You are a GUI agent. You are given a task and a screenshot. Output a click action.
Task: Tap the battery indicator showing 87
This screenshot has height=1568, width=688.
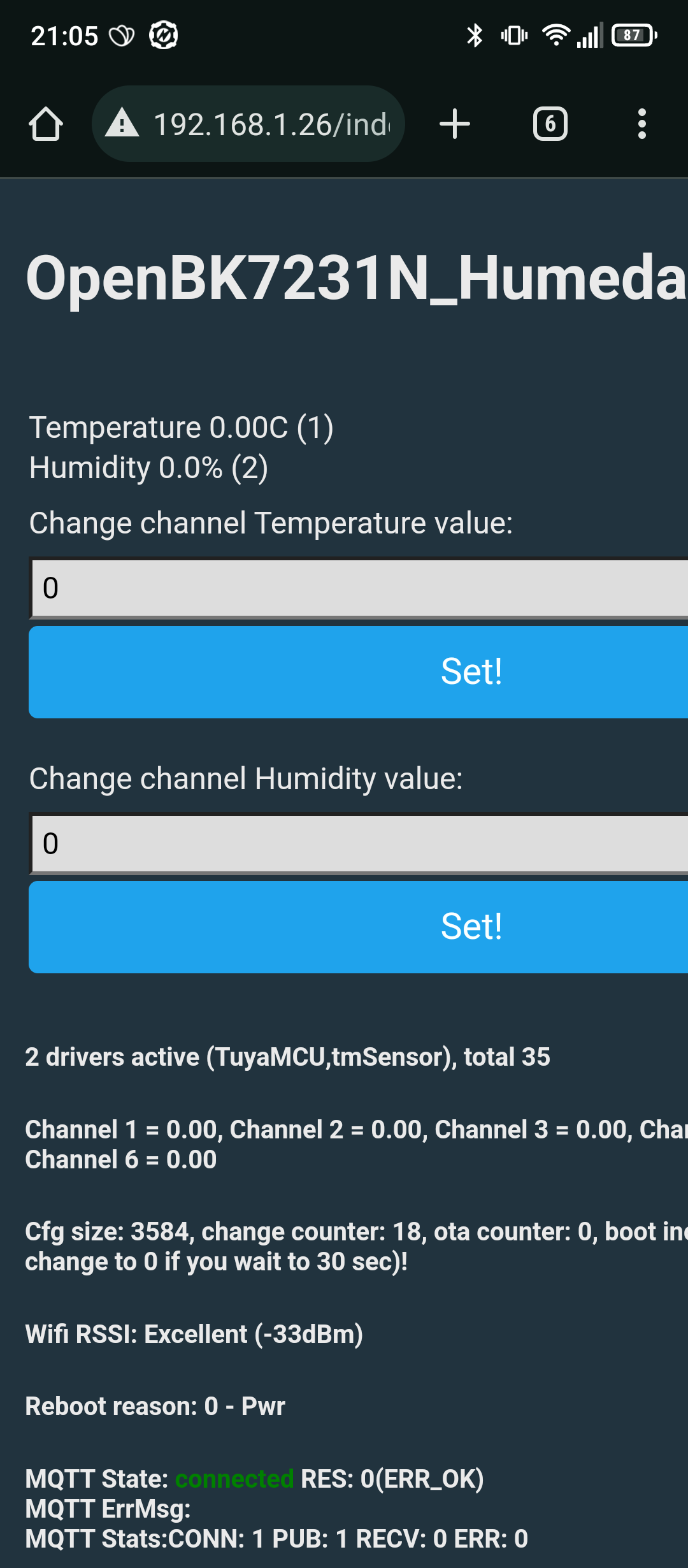(634, 36)
